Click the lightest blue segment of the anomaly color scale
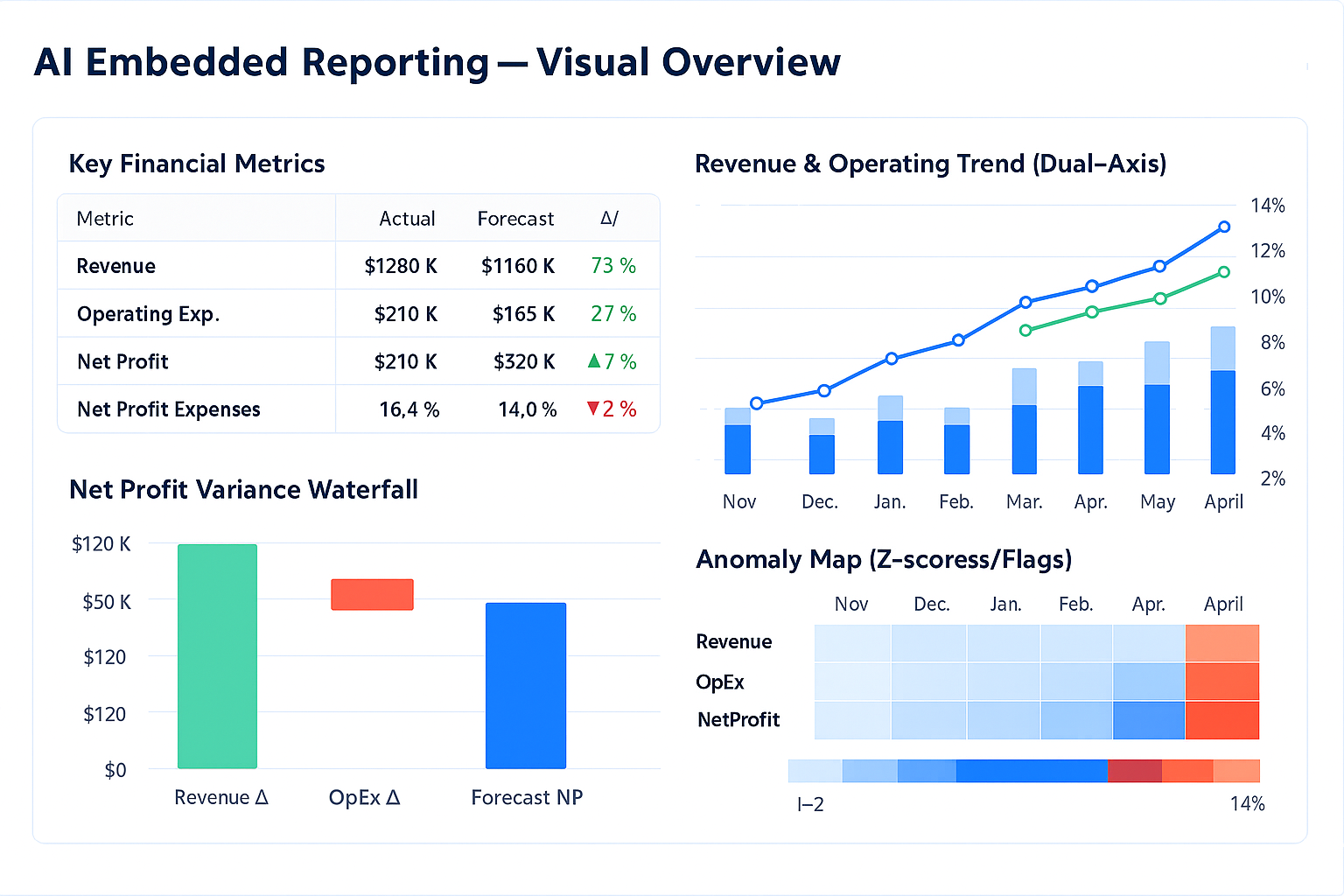This screenshot has width=1344, height=896. point(815,771)
